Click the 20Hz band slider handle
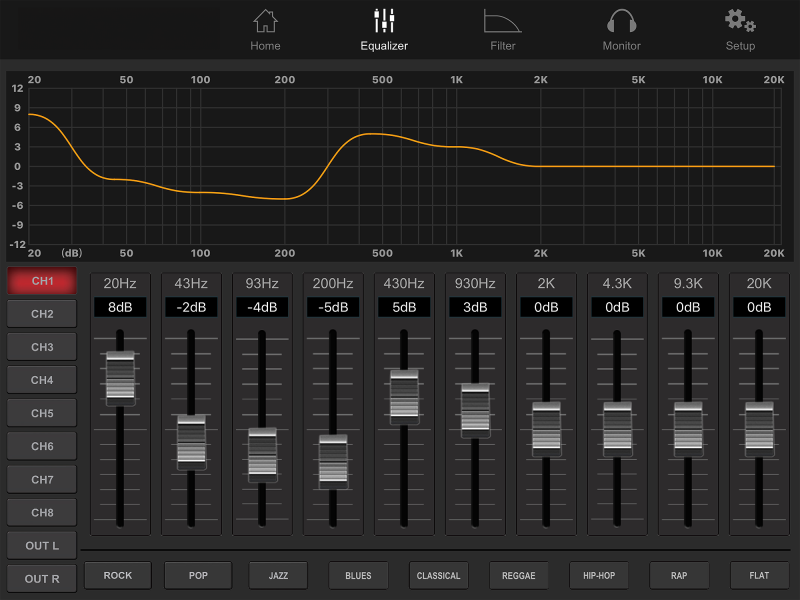800x600 pixels. coord(120,378)
